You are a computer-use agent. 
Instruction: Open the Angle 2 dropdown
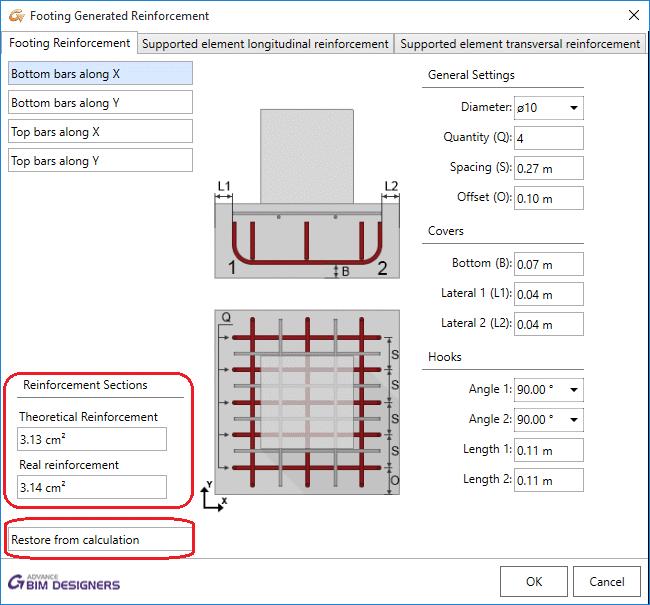point(548,420)
